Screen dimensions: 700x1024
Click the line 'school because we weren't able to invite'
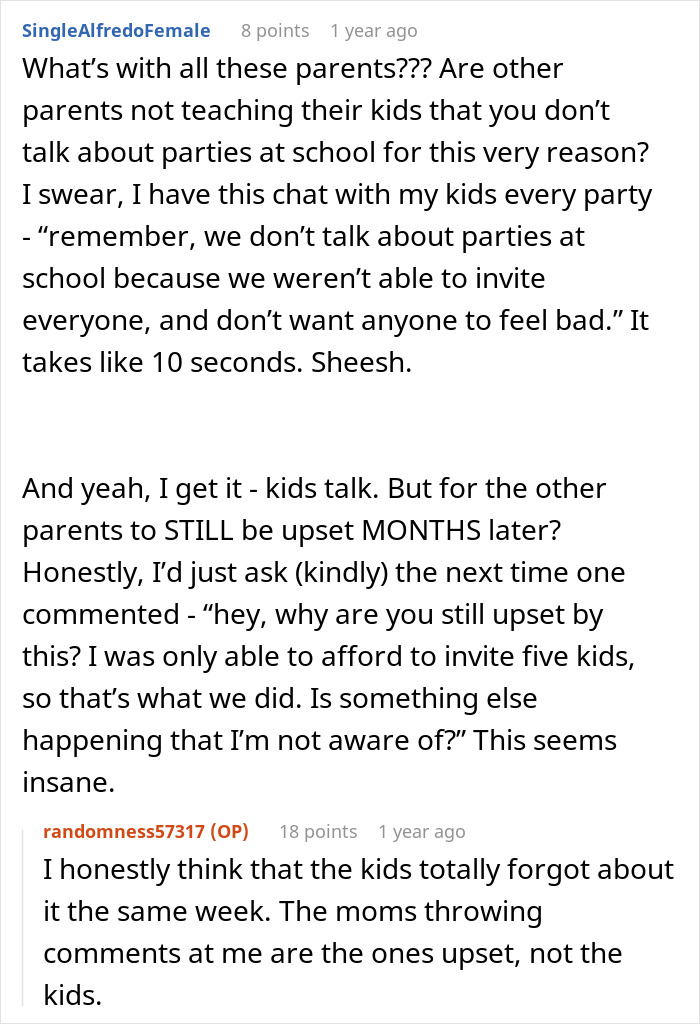pos(285,279)
